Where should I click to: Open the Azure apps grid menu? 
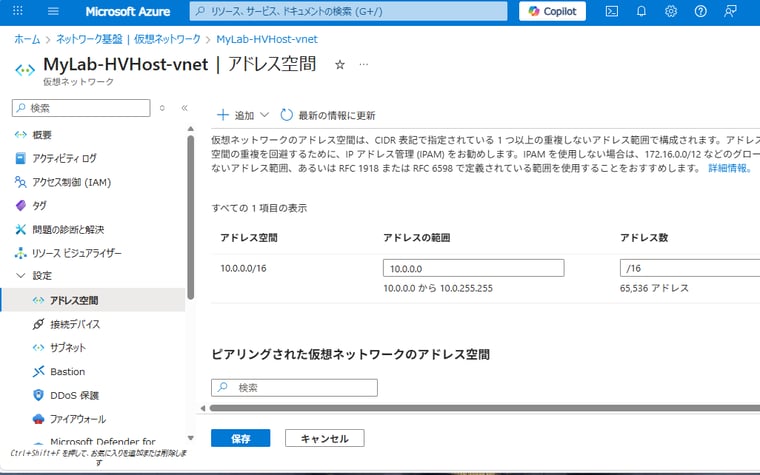(17, 11)
